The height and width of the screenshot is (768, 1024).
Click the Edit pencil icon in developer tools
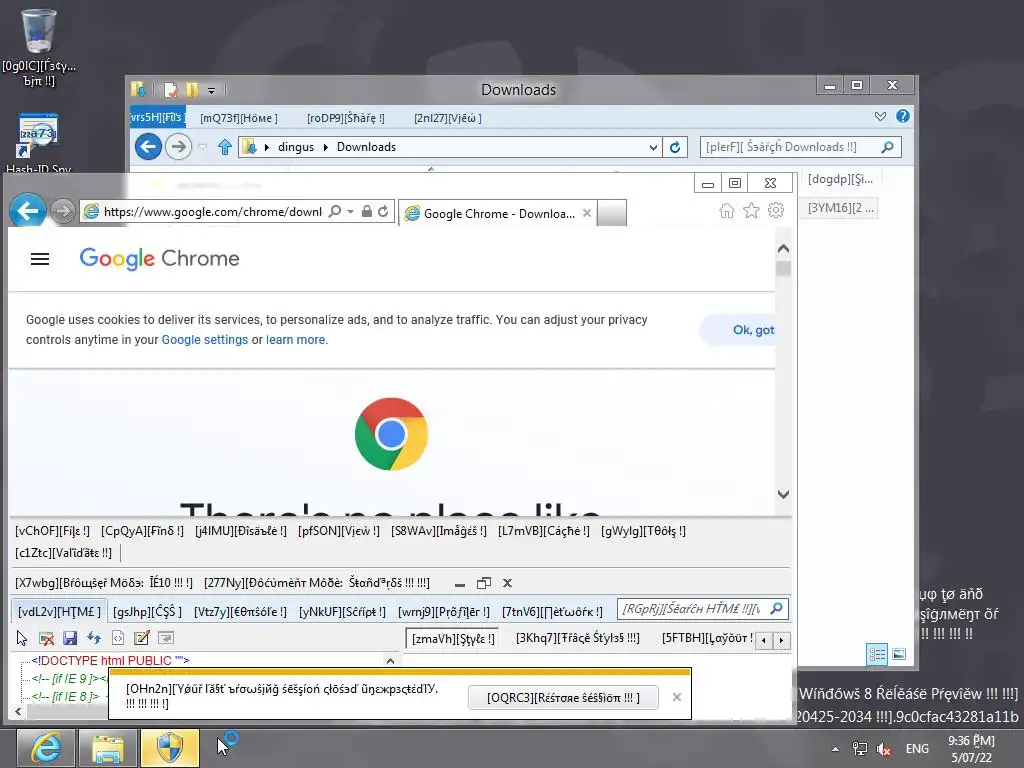(142, 638)
